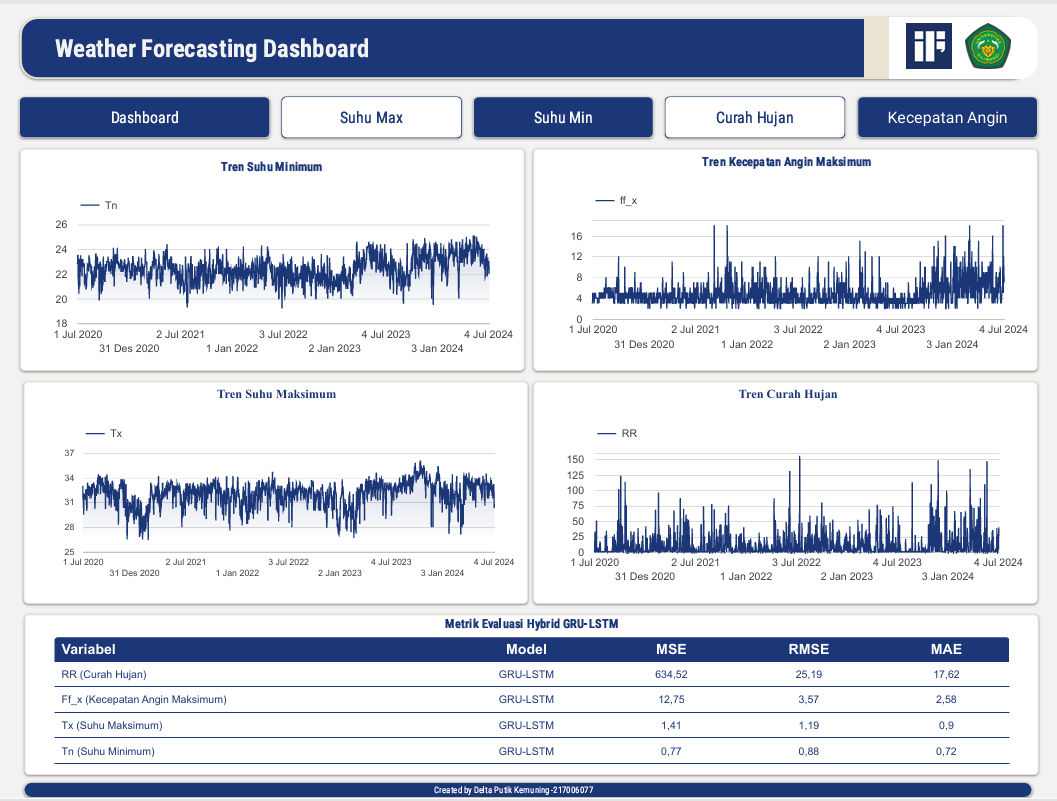
Task: Open the Curah Hujan page
Action: (754, 118)
